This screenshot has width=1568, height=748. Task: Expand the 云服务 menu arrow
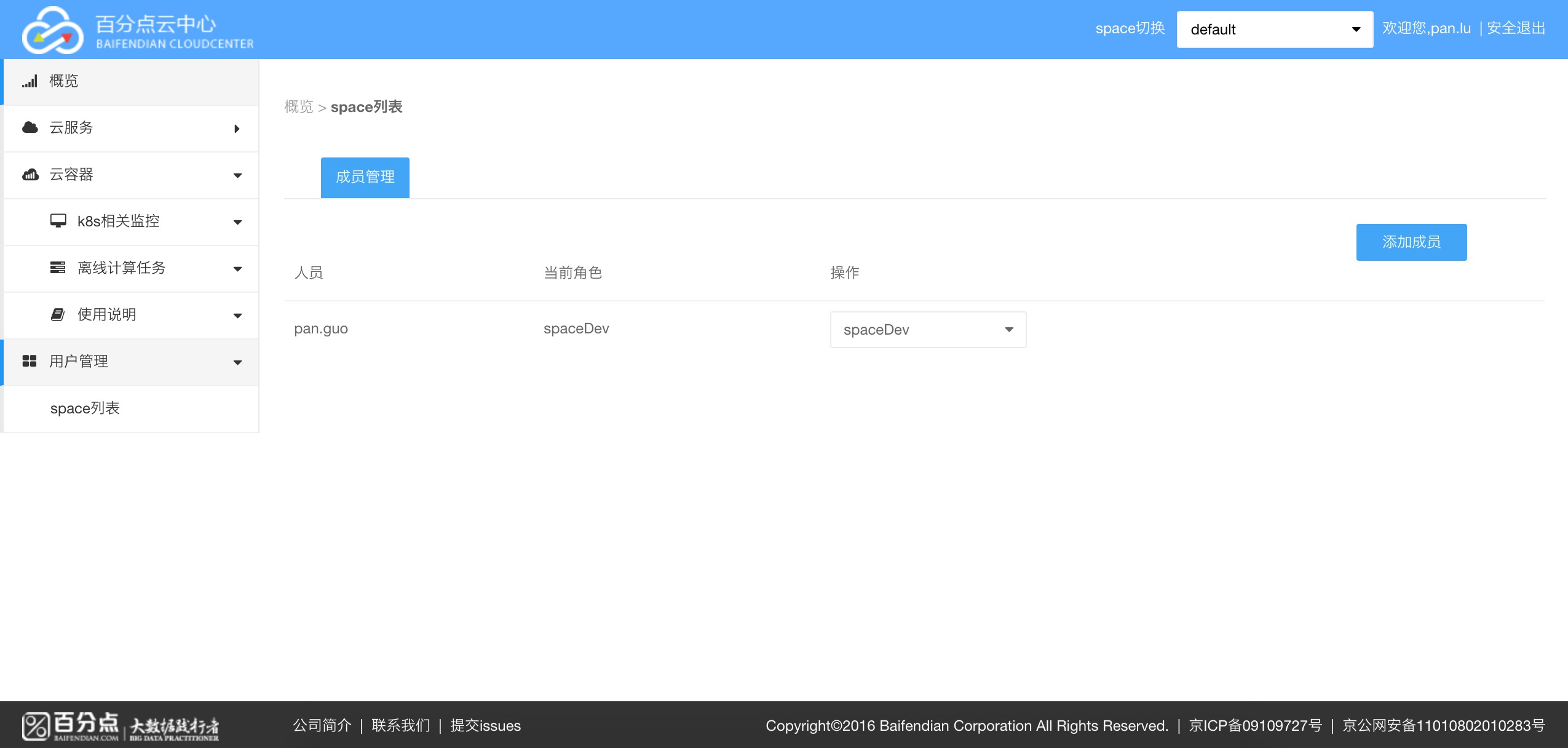click(x=237, y=128)
